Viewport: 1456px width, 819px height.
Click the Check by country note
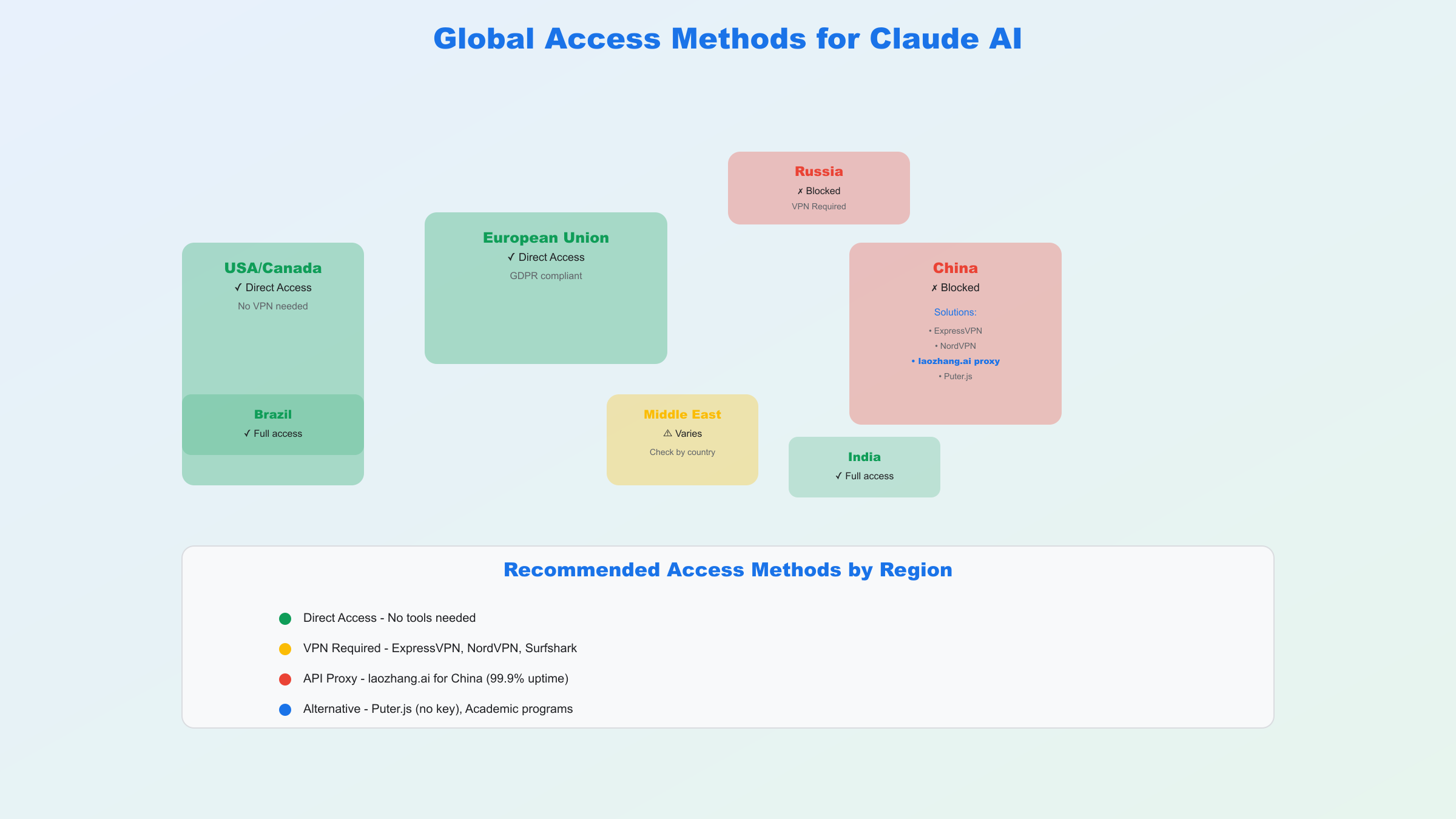pos(682,453)
